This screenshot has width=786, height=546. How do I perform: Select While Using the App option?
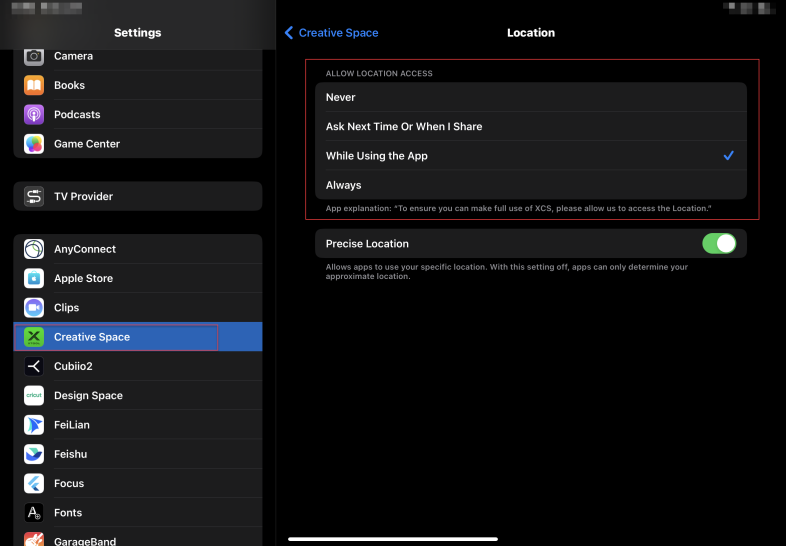(531, 156)
